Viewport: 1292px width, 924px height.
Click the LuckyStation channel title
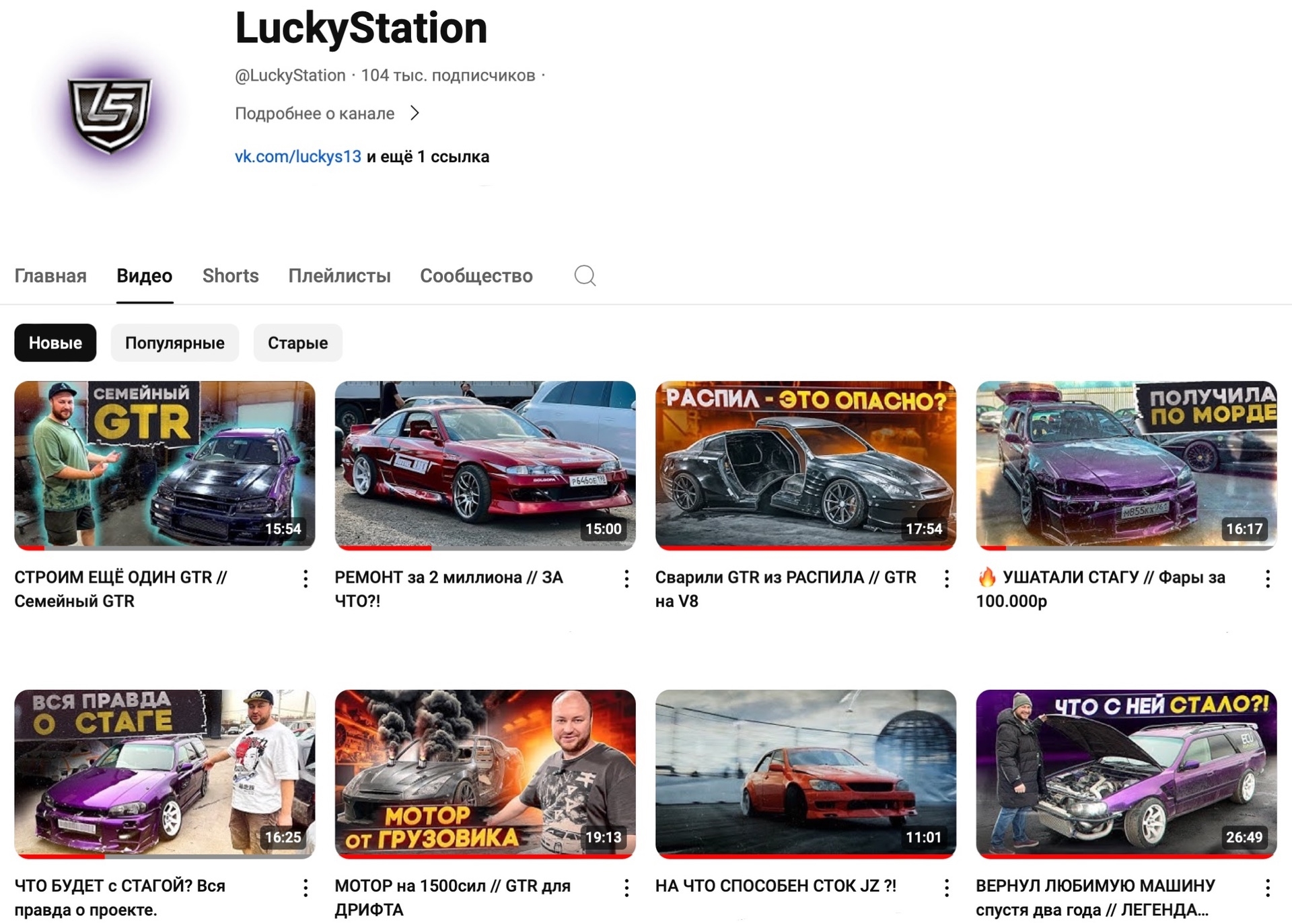pyautogui.click(x=361, y=28)
